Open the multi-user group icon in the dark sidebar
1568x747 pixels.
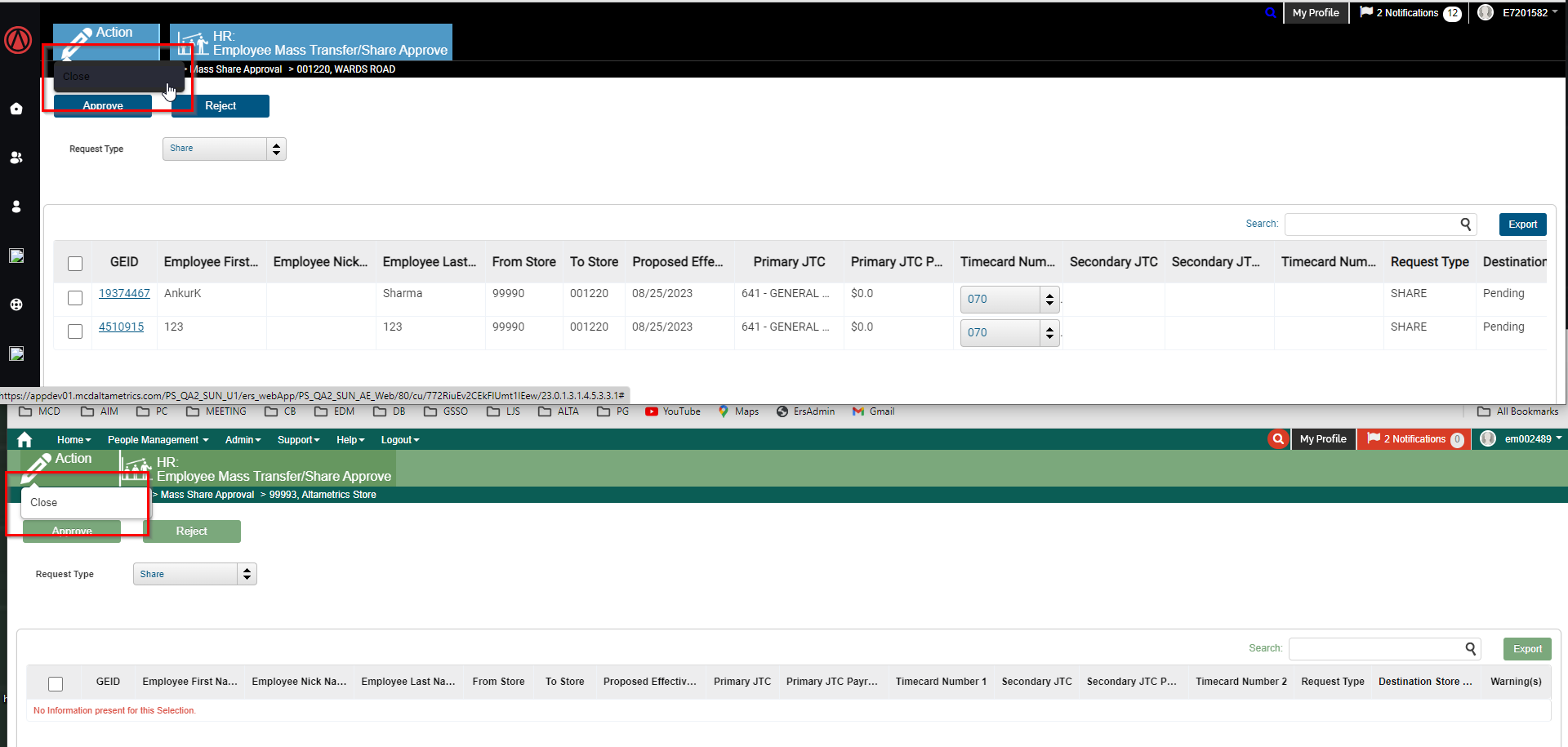[x=16, y=158]
